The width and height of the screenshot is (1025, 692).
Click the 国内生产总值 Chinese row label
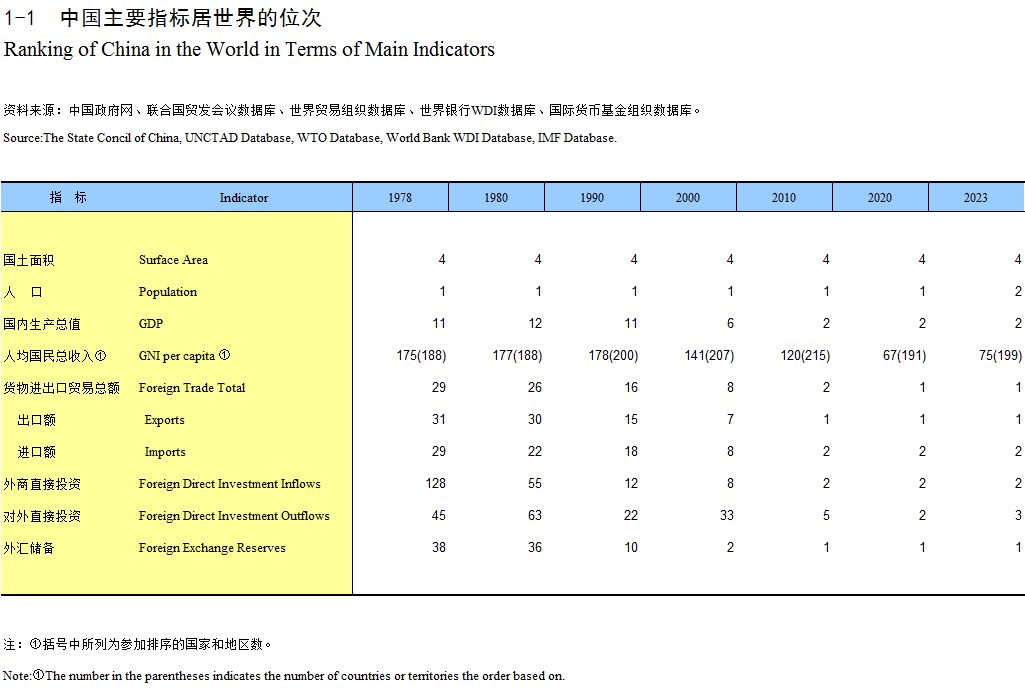coord(42,324)
